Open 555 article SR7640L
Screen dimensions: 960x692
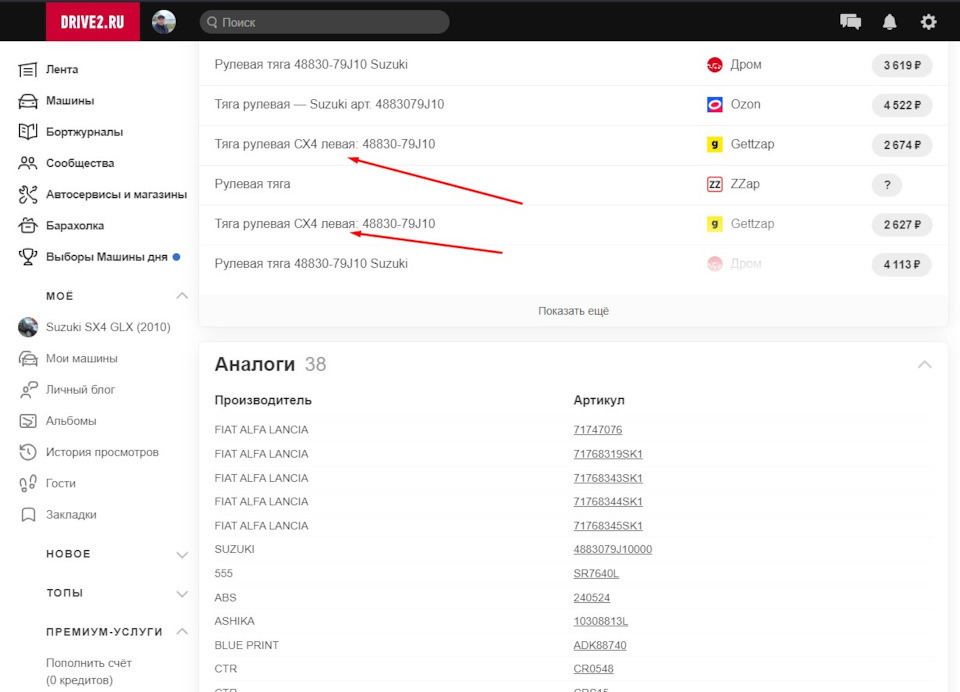(x=596, y=573)
